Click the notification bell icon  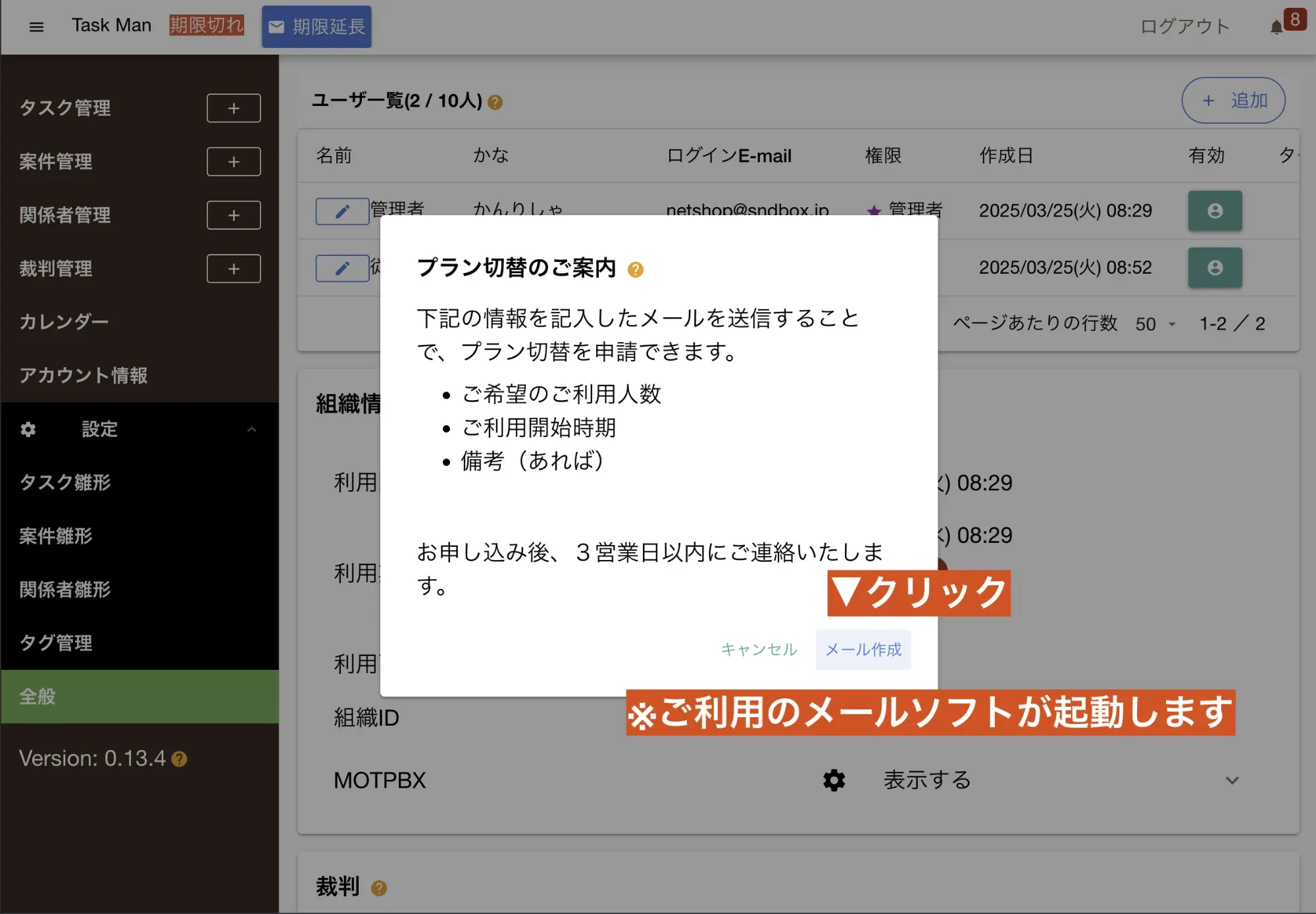coord(1276,27)
